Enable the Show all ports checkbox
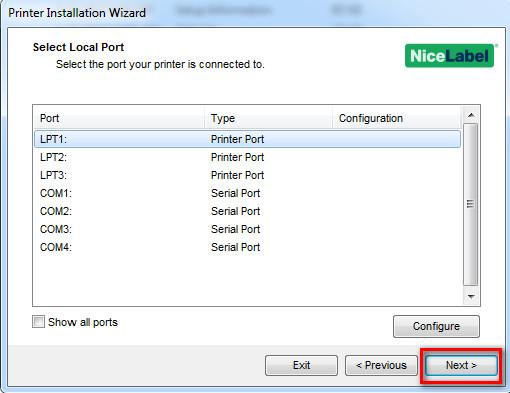Viewport: 510px width, 393px height. (x=38, y=322)
